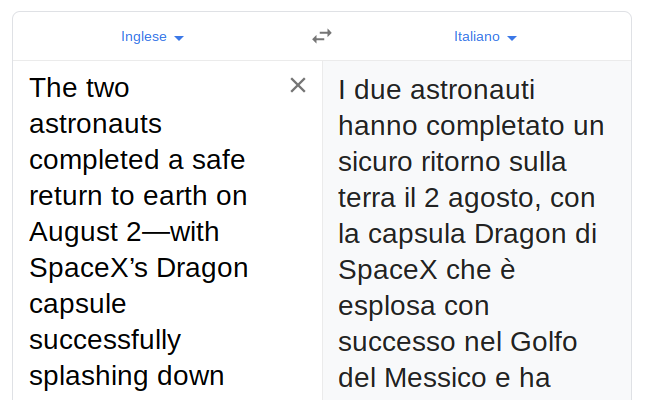This screenshot has width=646, height=400.
Task: Click "del Messico e ha" translated line
Action: 445,378
